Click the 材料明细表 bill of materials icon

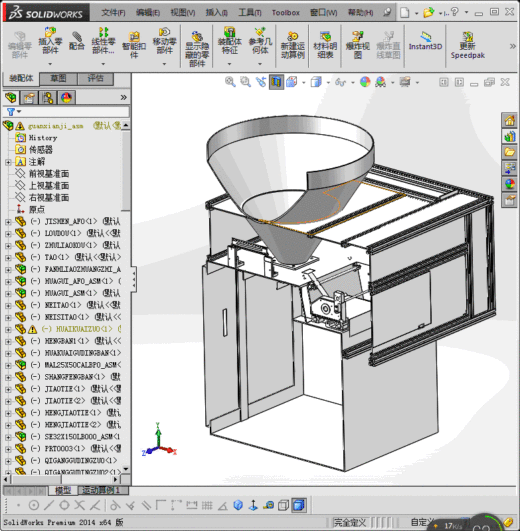tap(325, 45)
